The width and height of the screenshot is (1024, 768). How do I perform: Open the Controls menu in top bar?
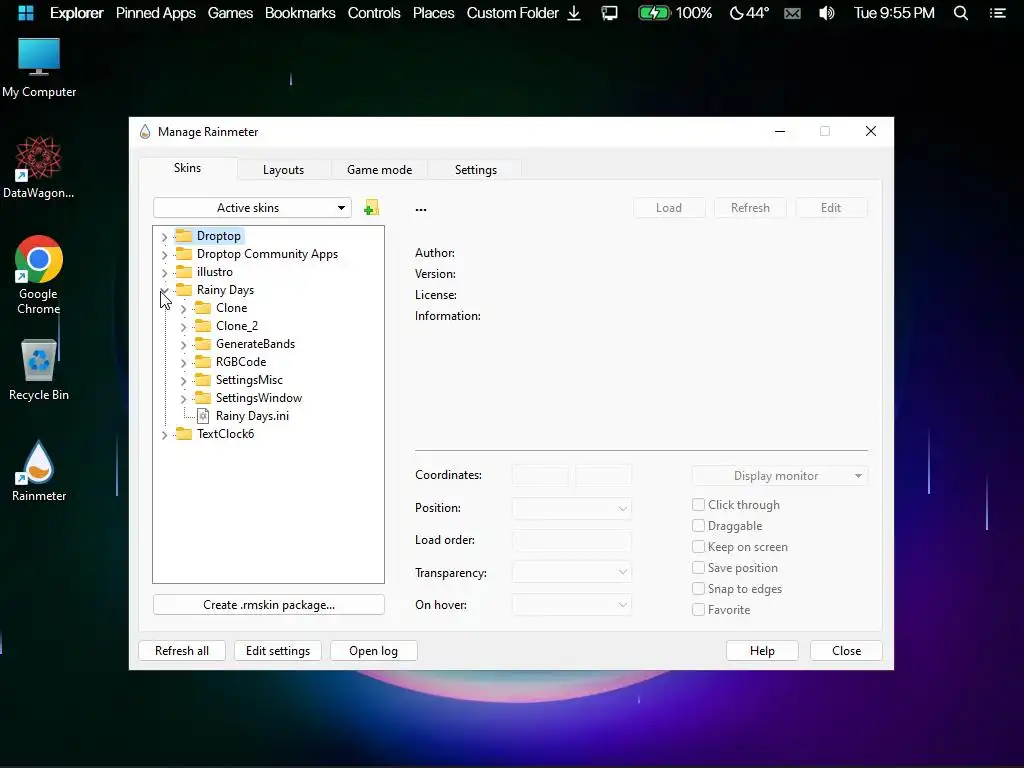click(x=374, y=13)
